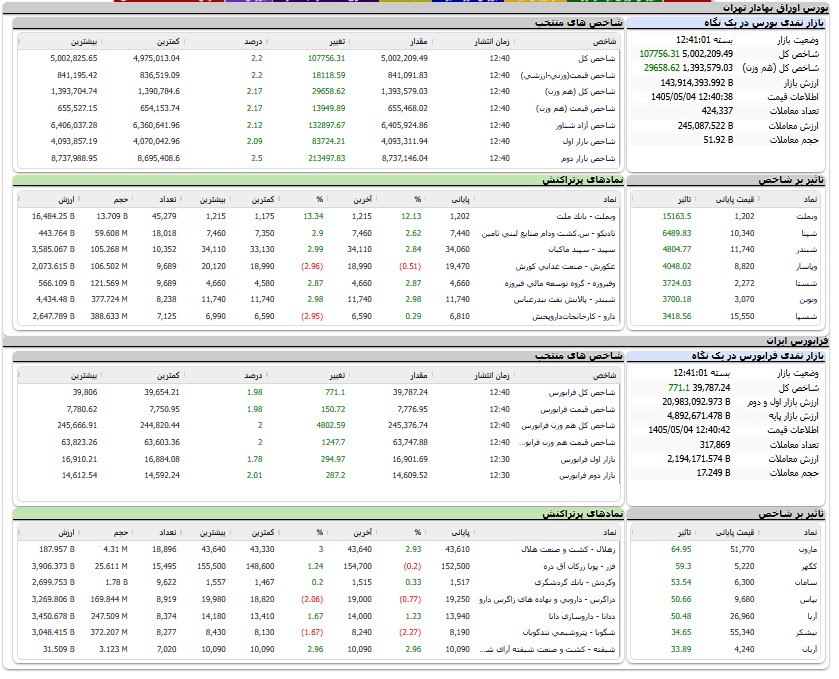Image resolution: width=839 pixels, height=679 pixels.
Task: Select the 'شبندر - پالایش نفت بندرعباس' row
Action: tap(318, 300)
